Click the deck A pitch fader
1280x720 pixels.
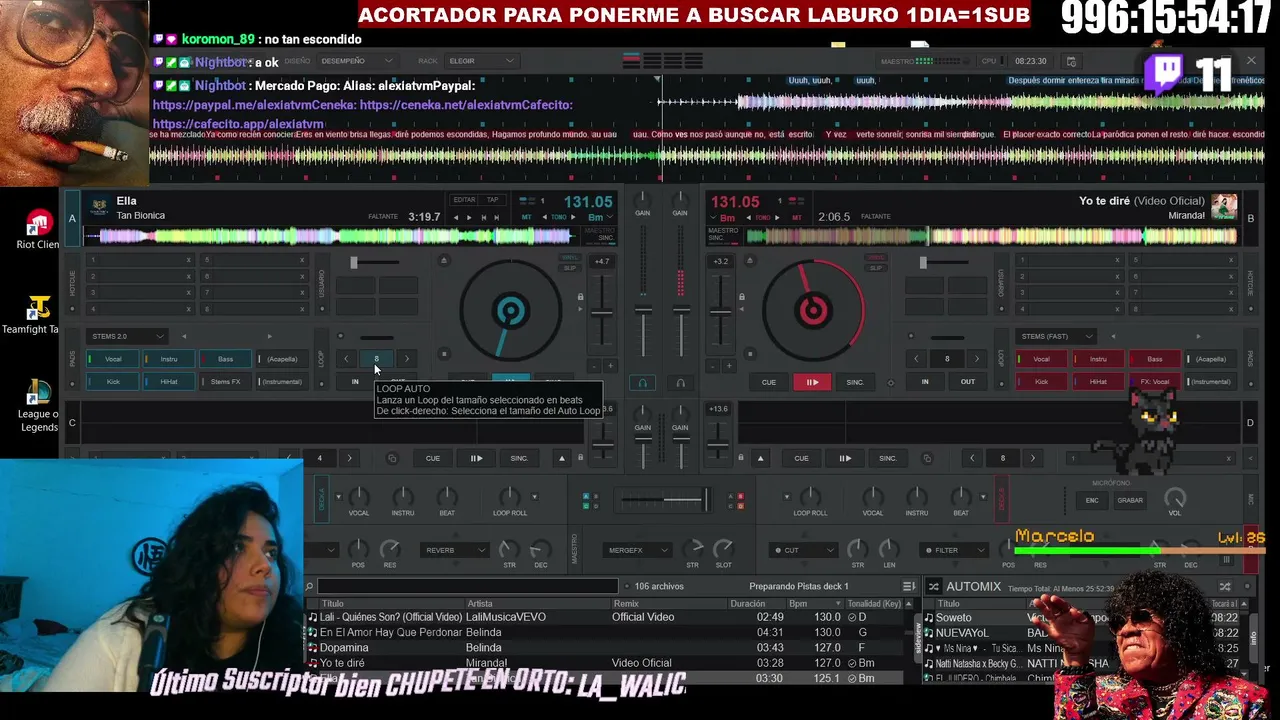(602, 313)
